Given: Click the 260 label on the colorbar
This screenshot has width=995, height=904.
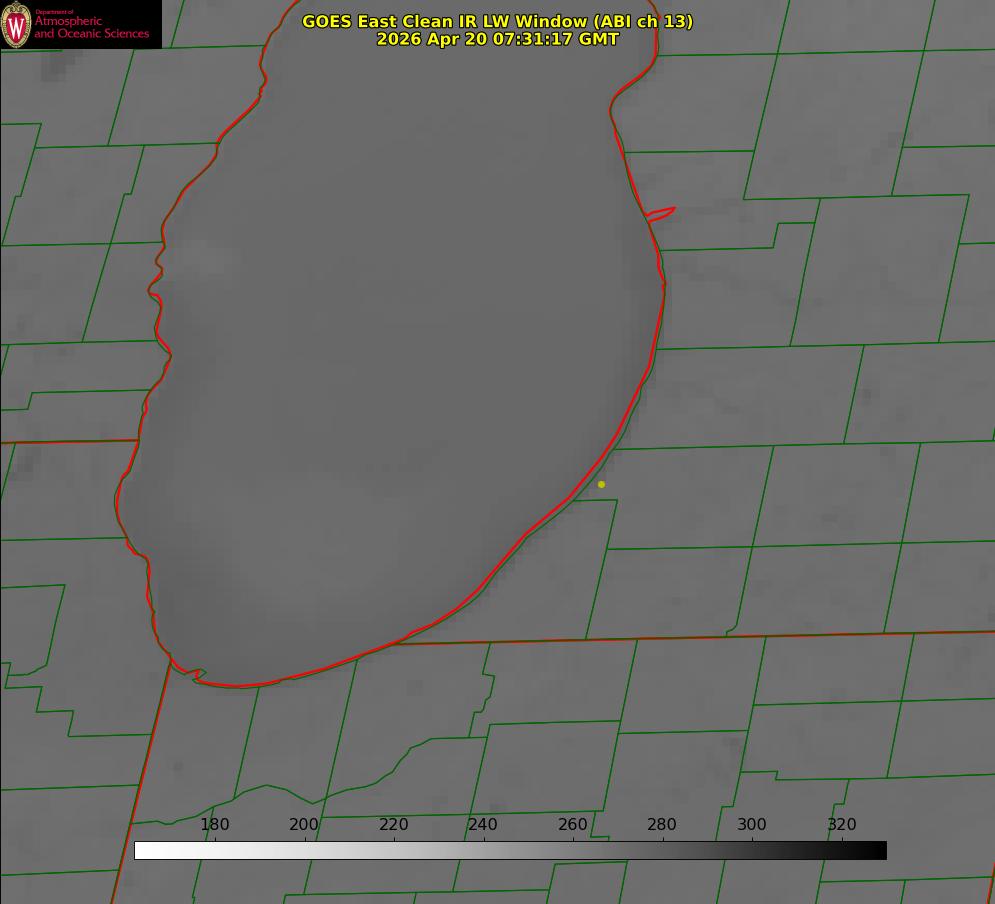Looking at the screenshot, I should [x=572, y=824].
